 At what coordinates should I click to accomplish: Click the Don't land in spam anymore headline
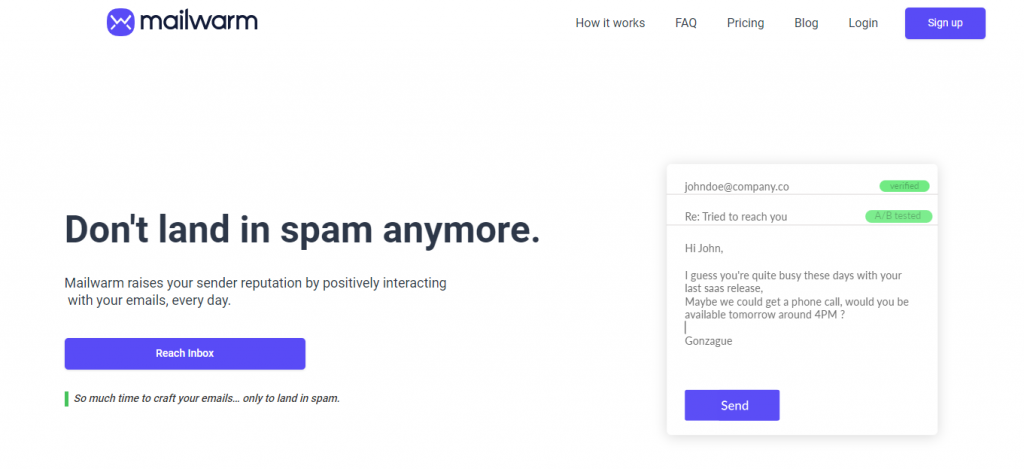click(302, 229)
